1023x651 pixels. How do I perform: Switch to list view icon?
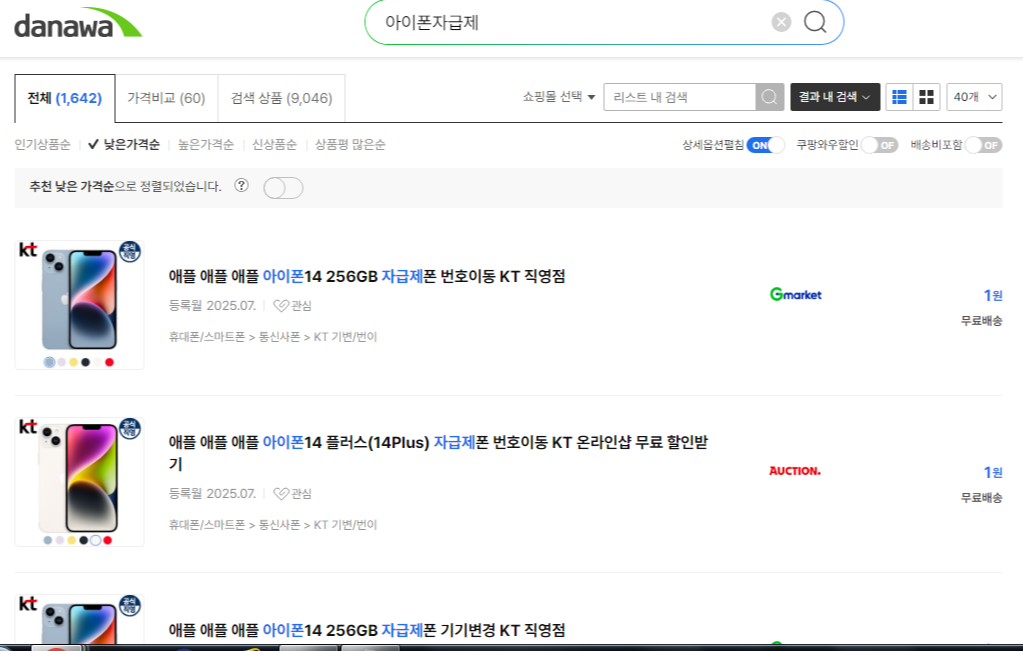coord(899,97)
